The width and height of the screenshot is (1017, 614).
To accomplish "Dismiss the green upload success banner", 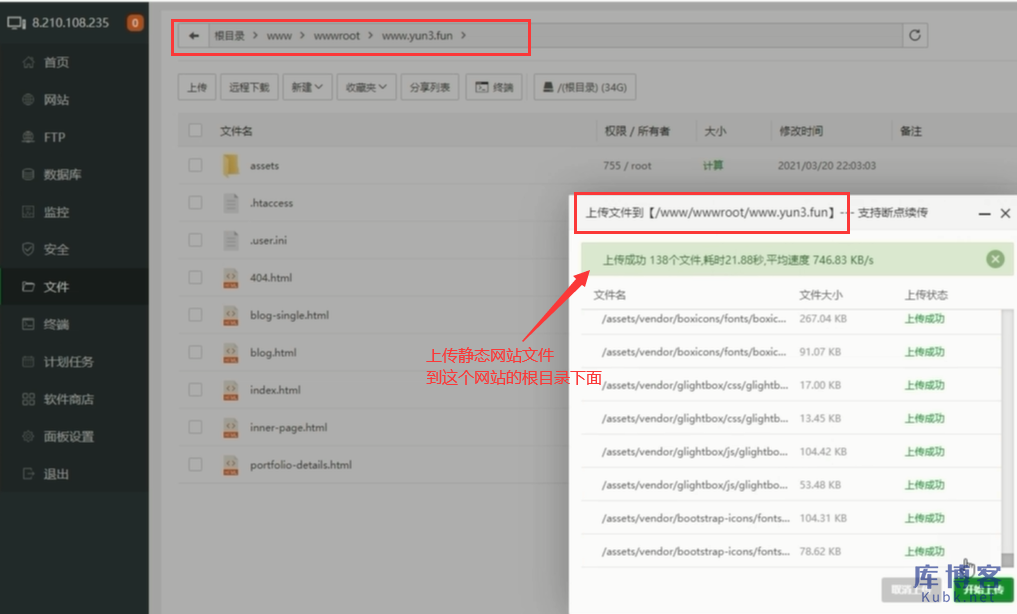I will [995, 259].
